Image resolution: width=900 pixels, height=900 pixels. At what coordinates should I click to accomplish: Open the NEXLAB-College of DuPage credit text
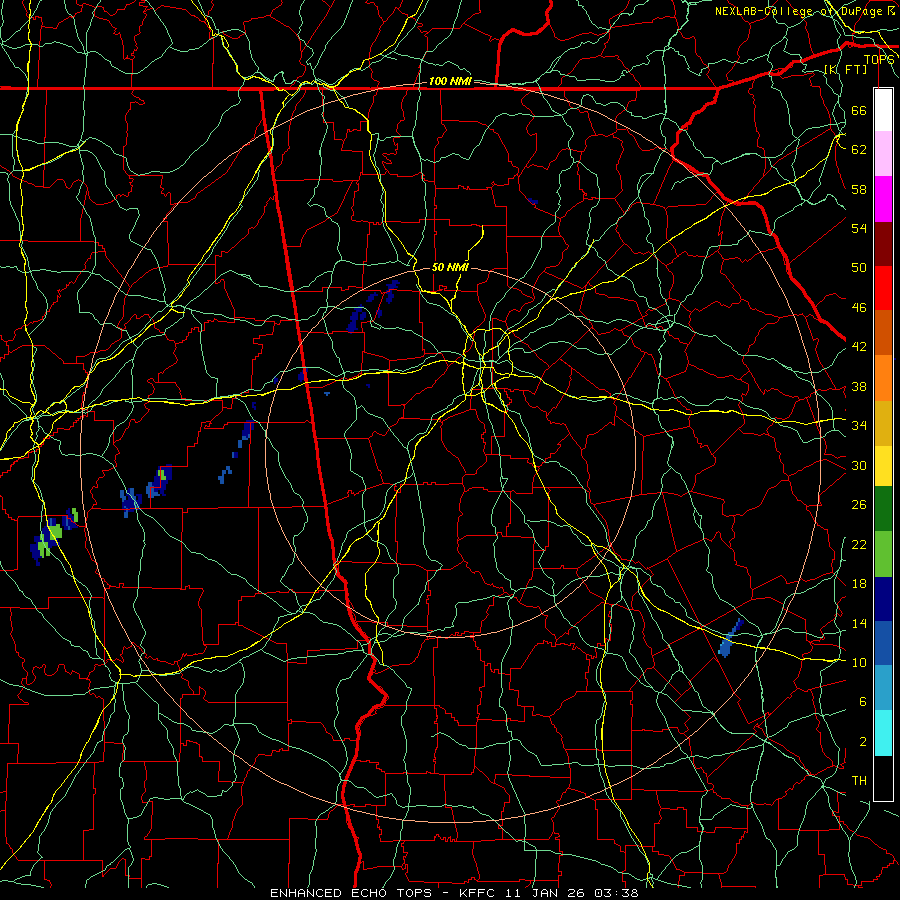[x=806, y=11]
